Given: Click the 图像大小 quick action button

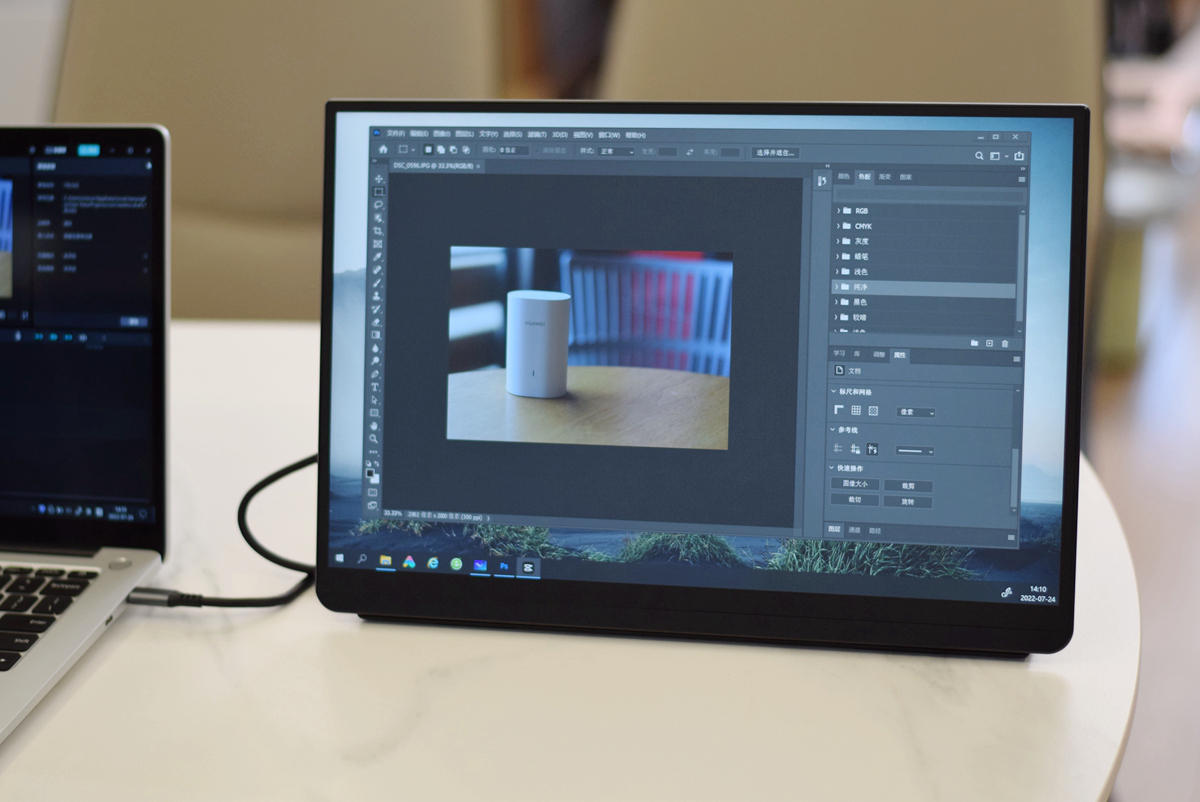Looking at the screenshot, I should click(x=855, y=484).
